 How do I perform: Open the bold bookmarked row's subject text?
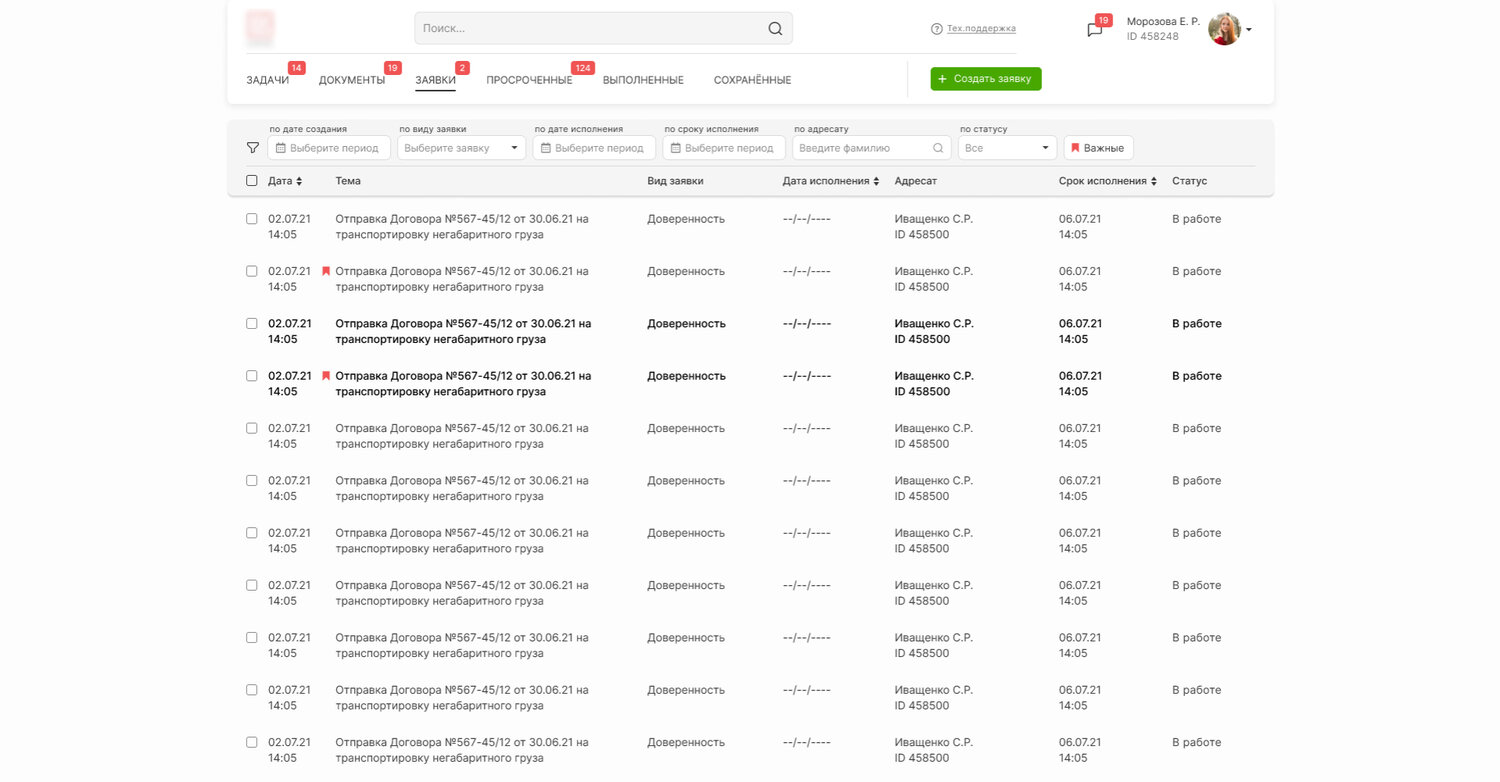463,384
